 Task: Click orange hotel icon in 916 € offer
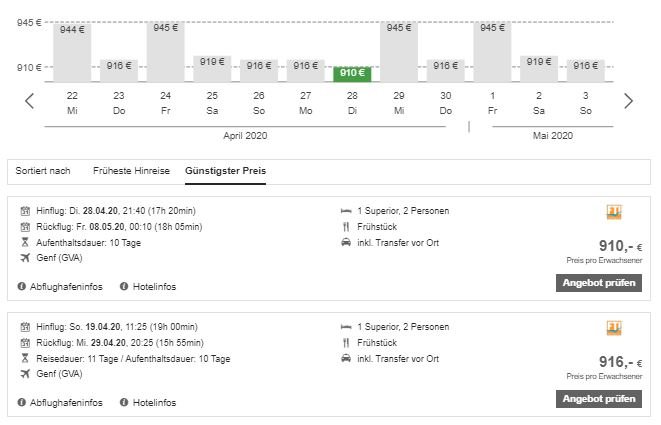614,328
